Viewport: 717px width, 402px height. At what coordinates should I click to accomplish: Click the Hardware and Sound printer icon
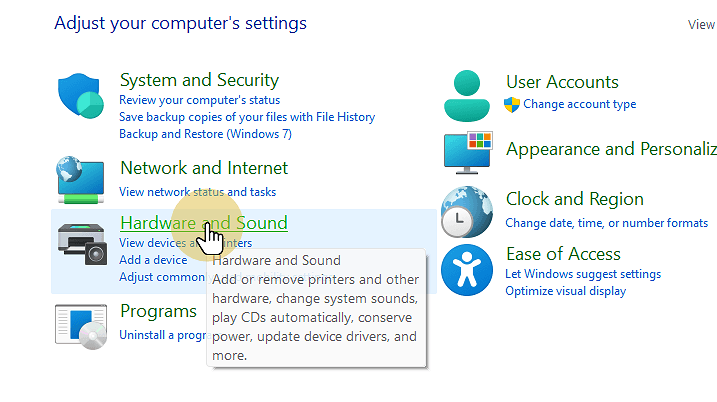[82, 241]
